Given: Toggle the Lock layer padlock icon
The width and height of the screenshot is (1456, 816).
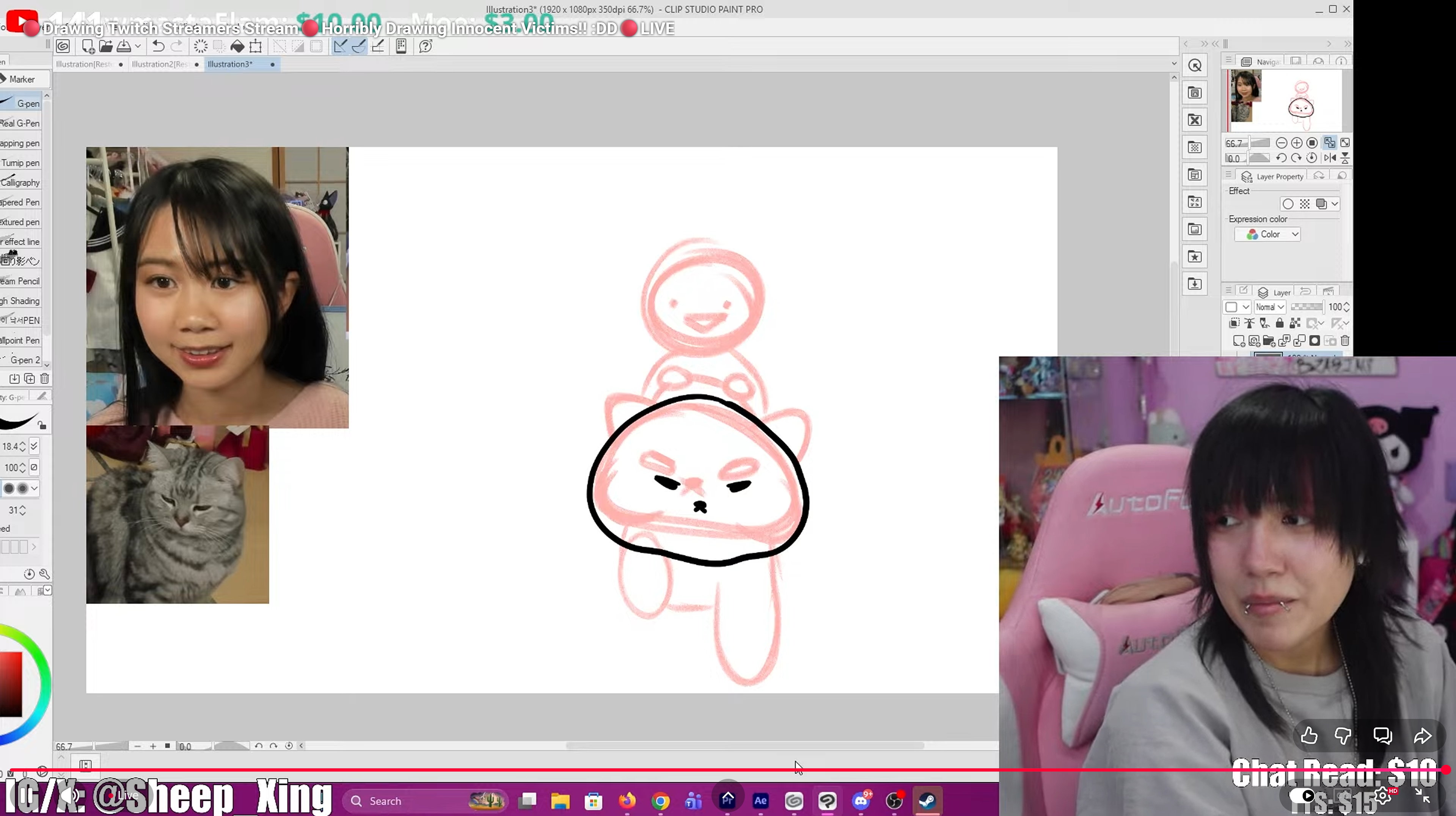Looking at the screenshot, I should (x=1280, y=323).
